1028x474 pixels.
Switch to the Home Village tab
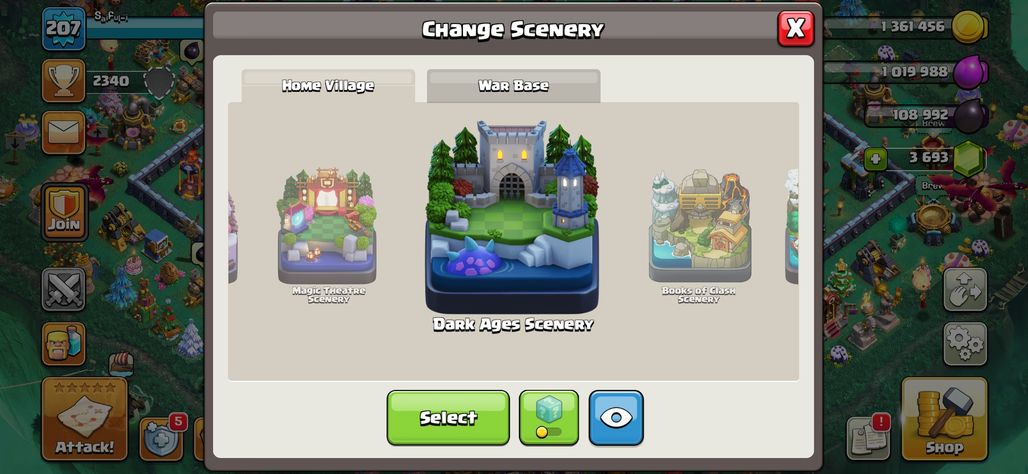[328, 86]
